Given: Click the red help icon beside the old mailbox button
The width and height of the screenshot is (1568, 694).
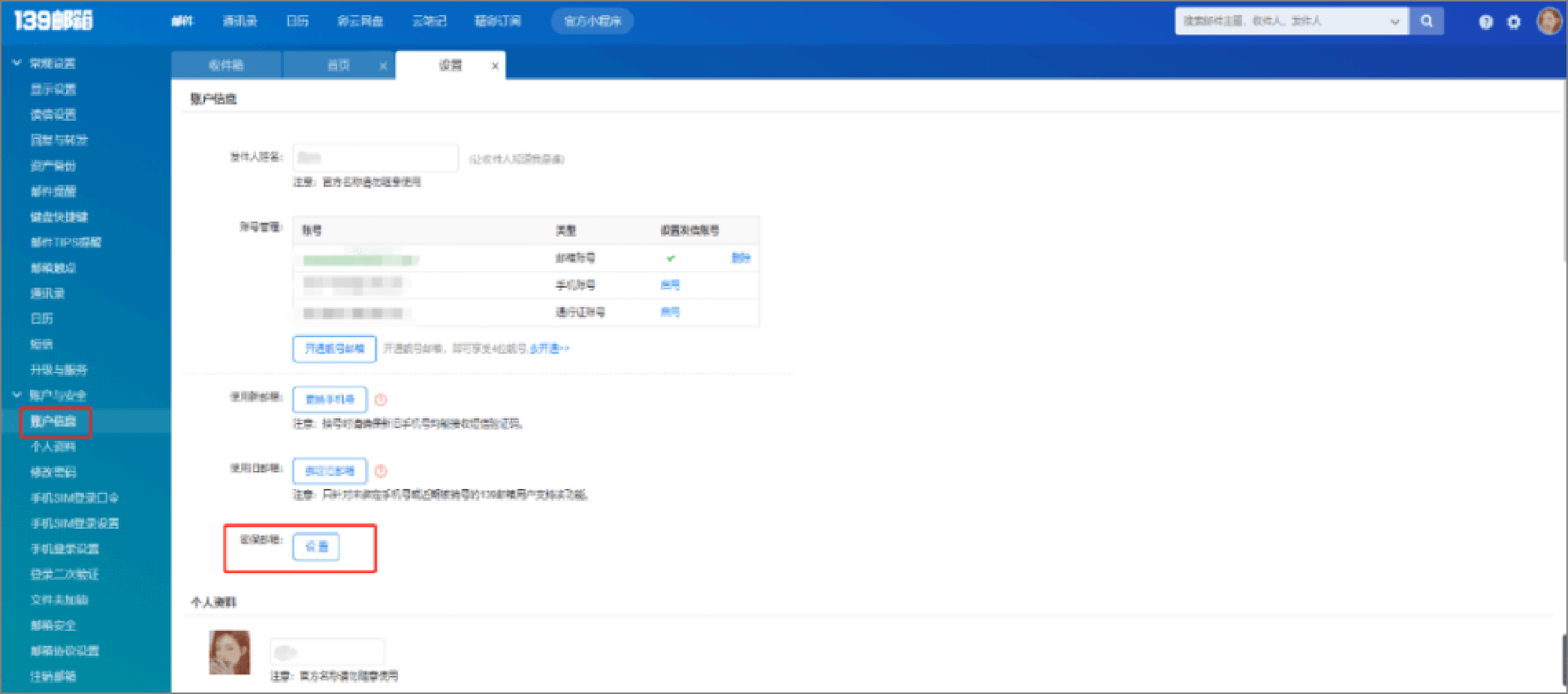Looking at the screenshot, I should pyautogui.click(x=381, y=471).
